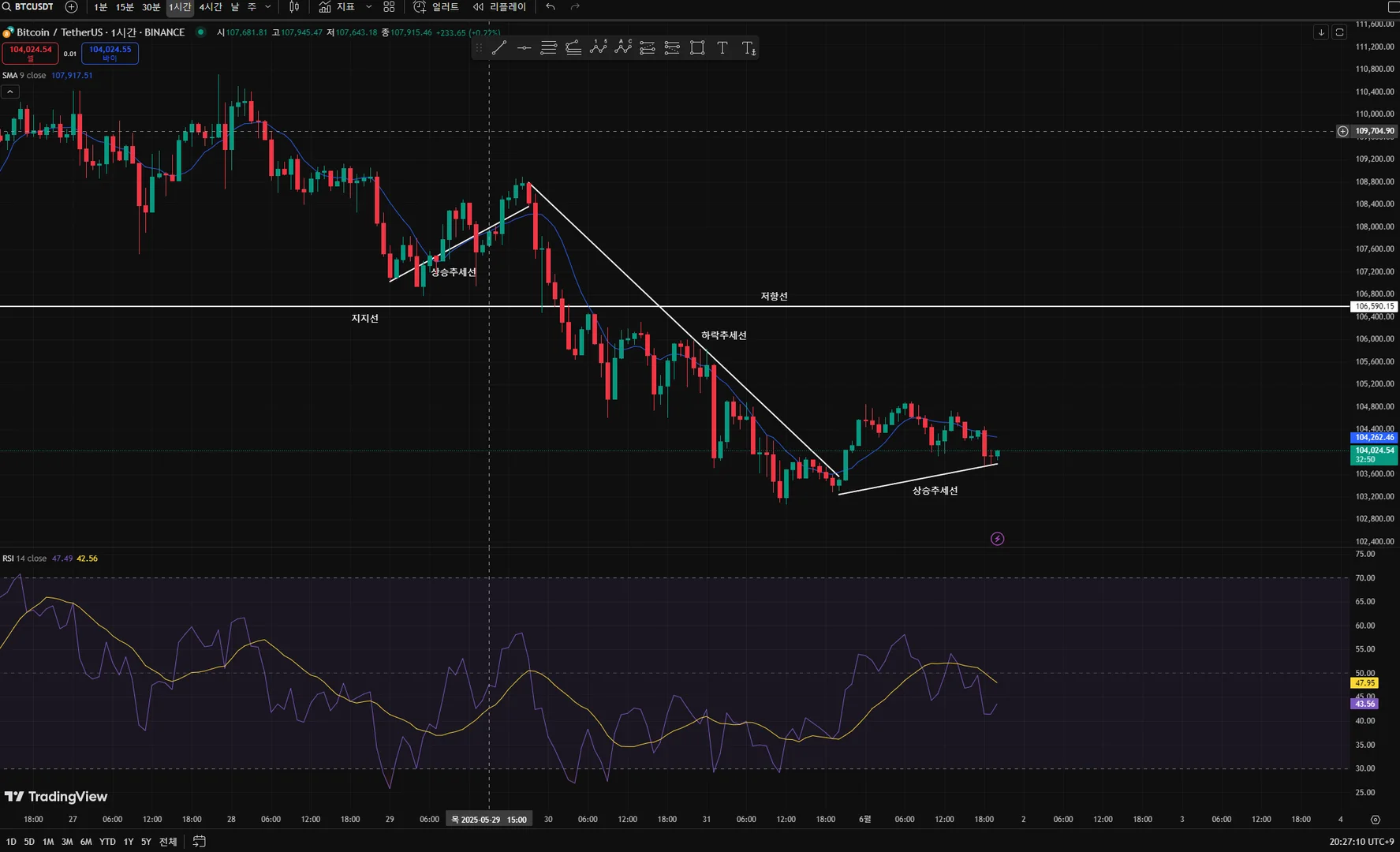Click the current price label 104,024.54
This screenshot has height=852, width=1400.
(x=1375, y=454)
